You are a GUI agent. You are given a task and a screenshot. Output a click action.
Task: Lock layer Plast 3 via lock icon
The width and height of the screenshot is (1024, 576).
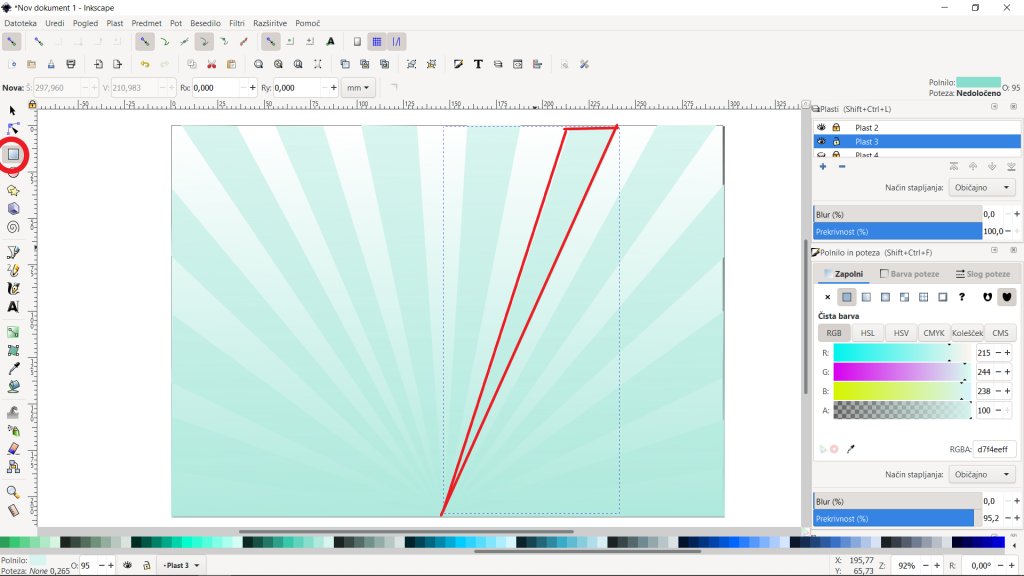[x=836, y=141]
